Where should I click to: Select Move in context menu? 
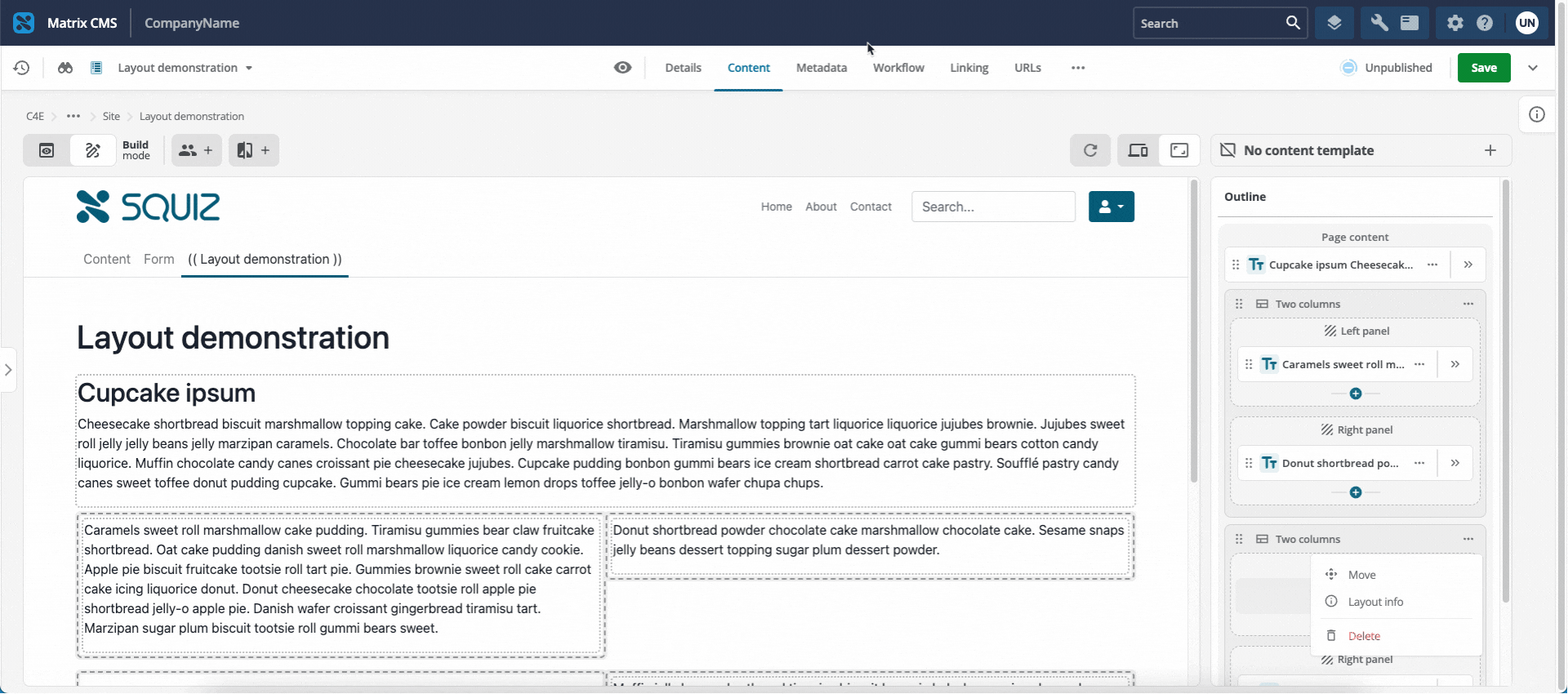(1396, 575)
